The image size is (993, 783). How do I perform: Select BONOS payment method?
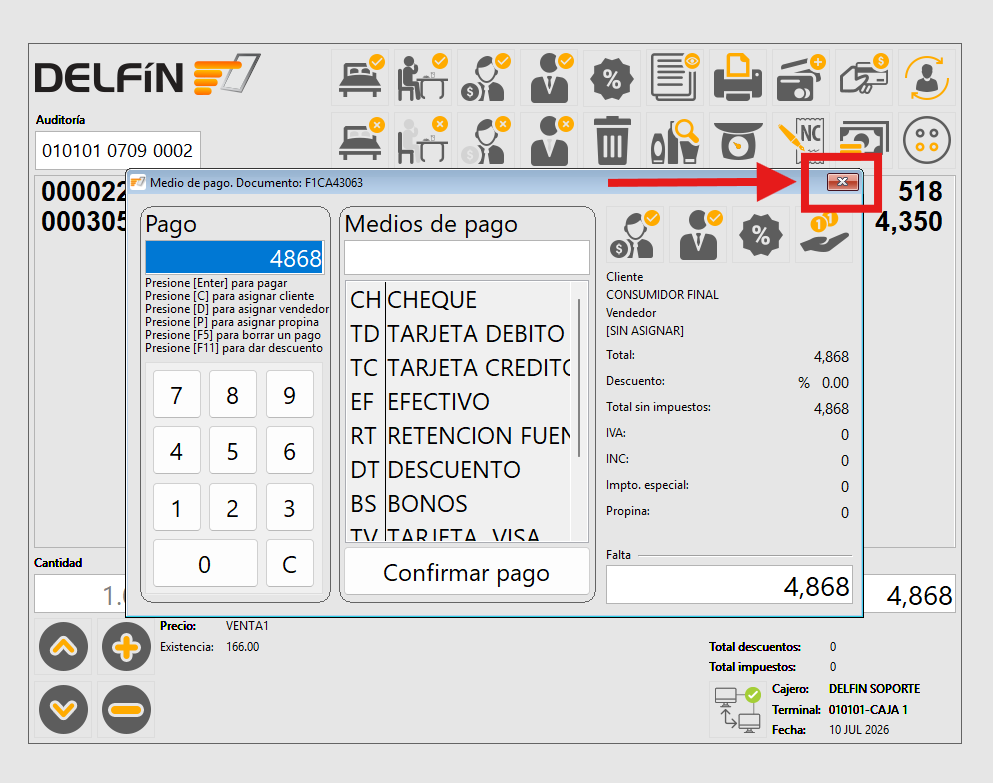(x=459, y=504)
